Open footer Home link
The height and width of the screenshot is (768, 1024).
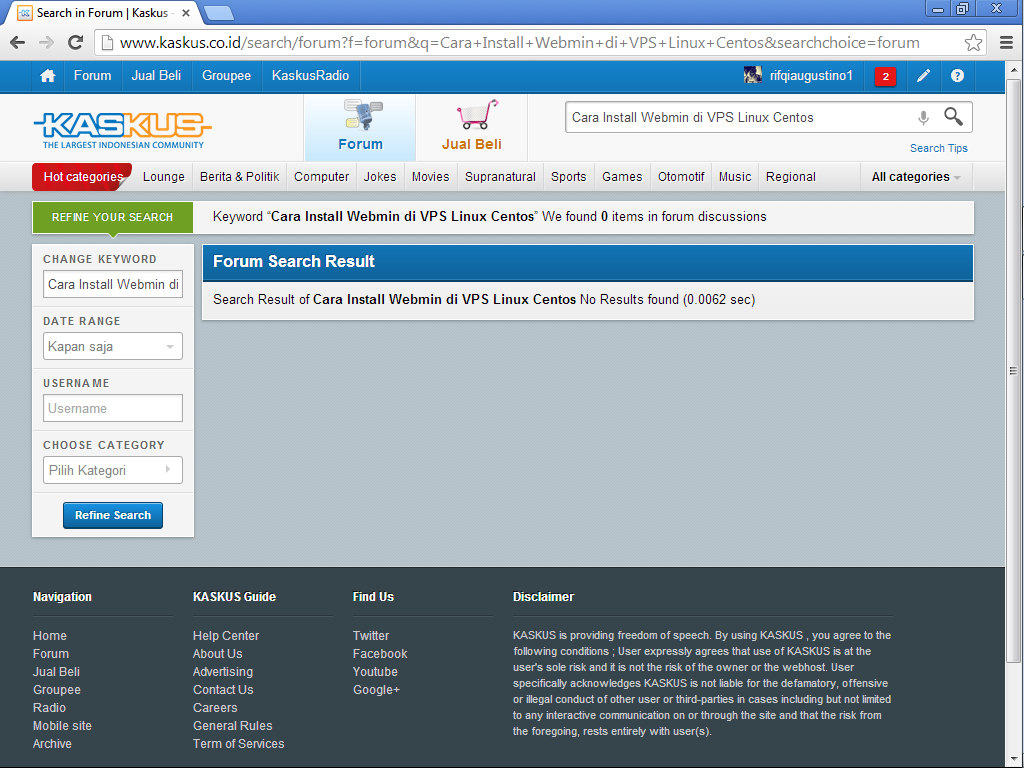[50, 635]
